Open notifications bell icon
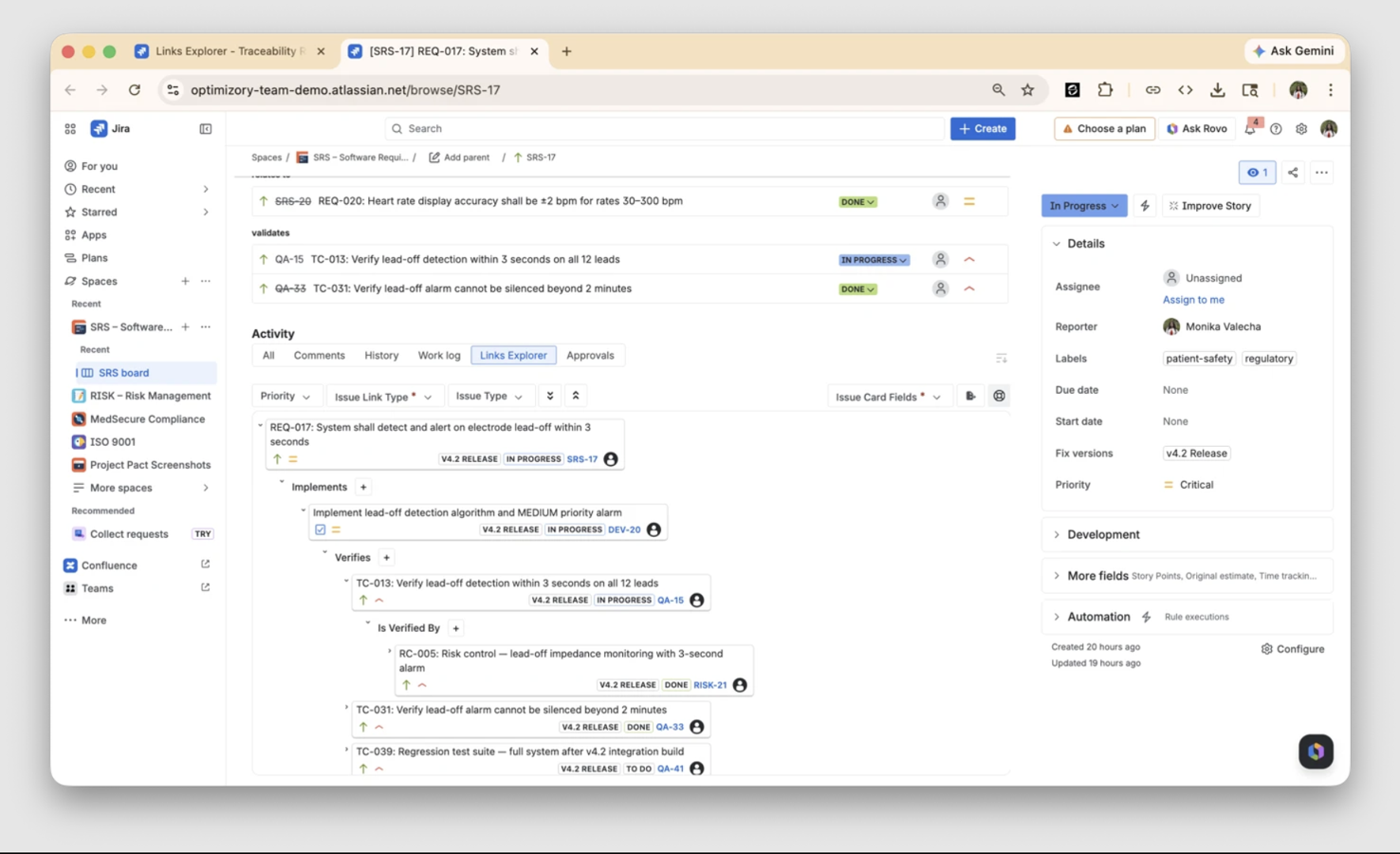The image size is (1400, 854). coord(1250,129)
